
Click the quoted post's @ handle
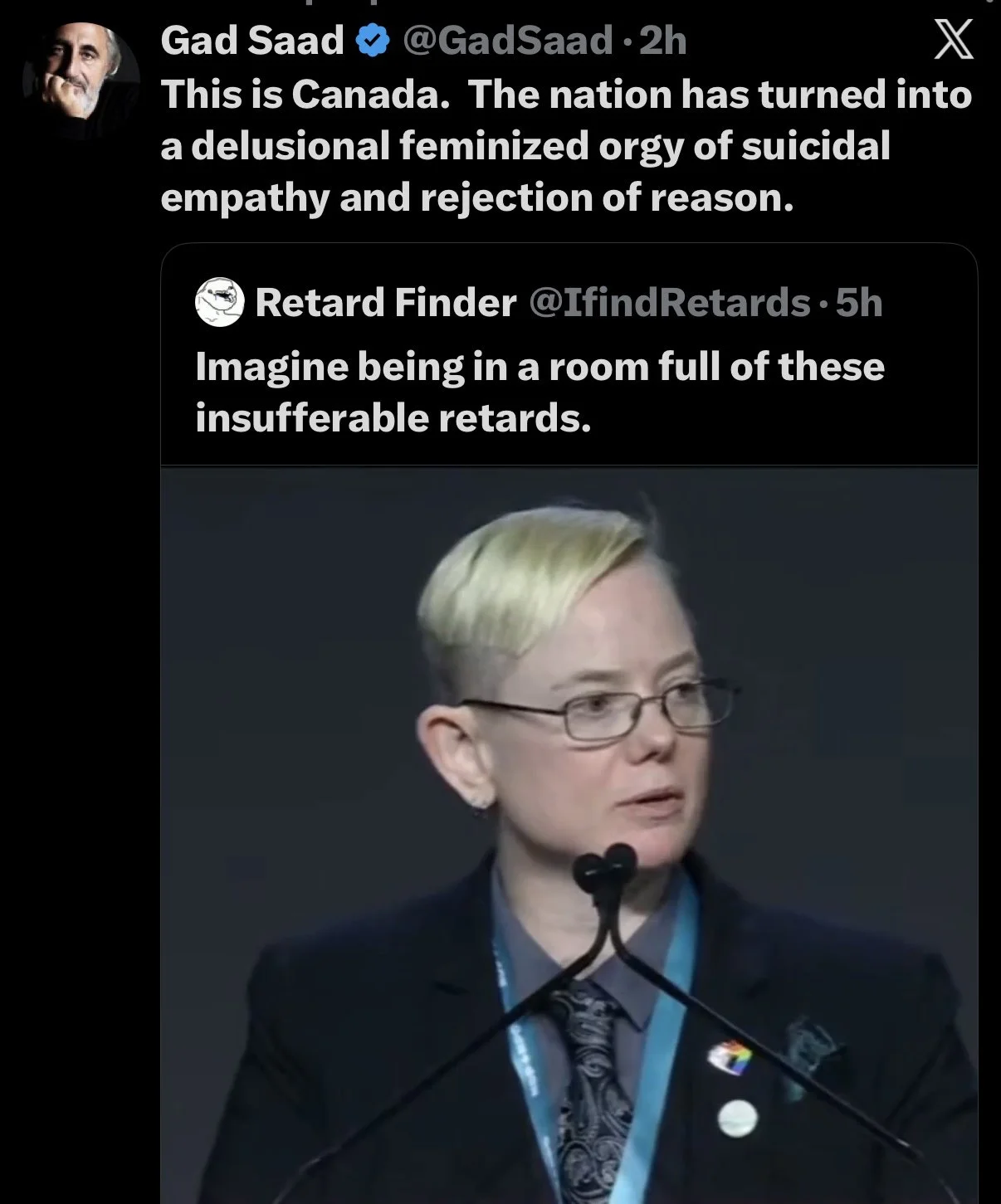click(x=668, y=303)
